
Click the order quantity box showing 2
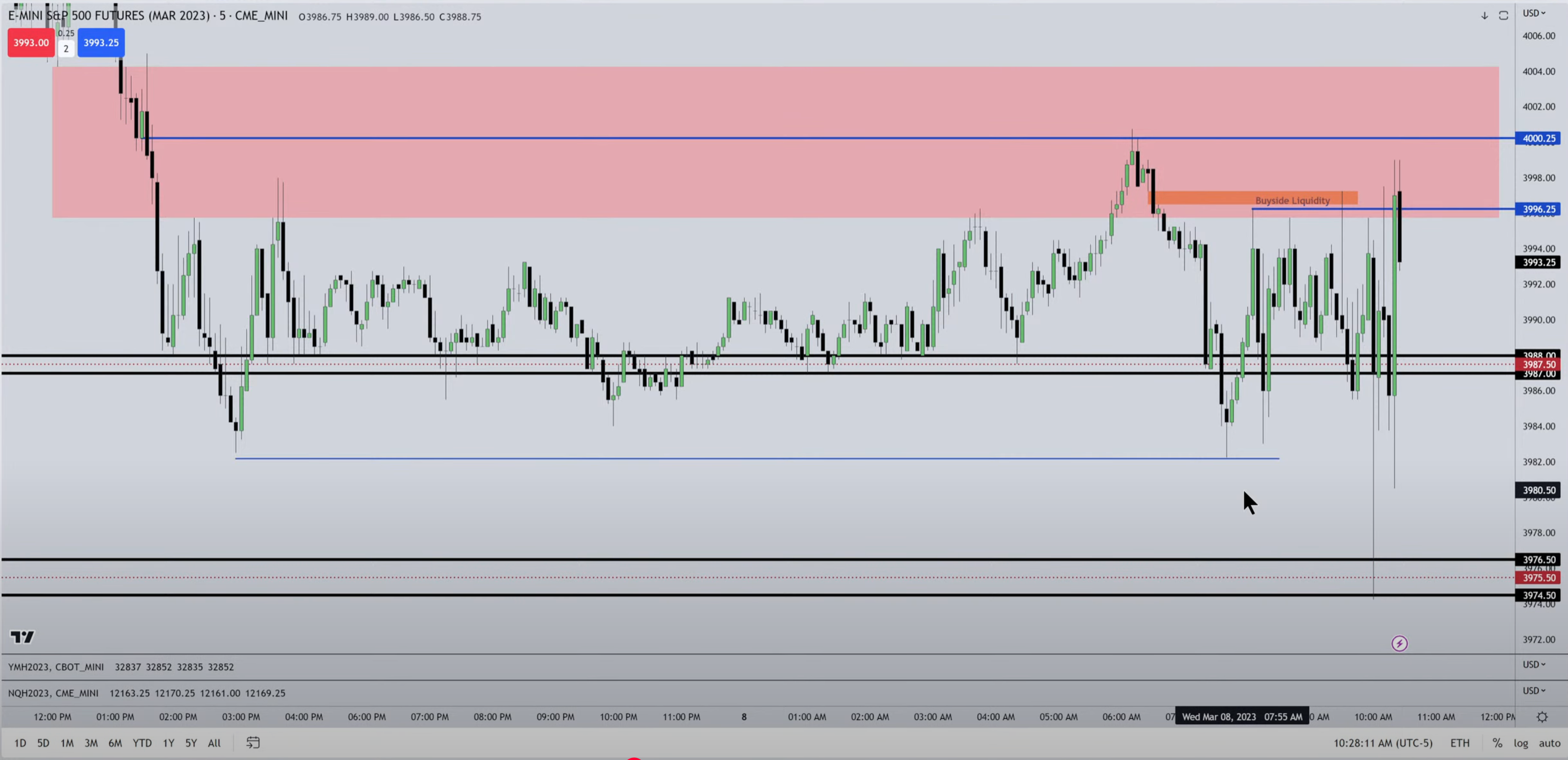pyautogui.click(x=66, y=49)
